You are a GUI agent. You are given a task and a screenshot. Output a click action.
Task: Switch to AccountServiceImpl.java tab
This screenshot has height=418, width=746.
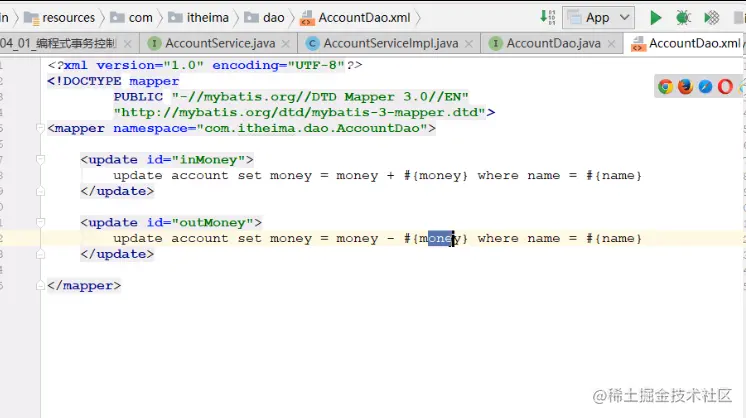coord(391,43)
